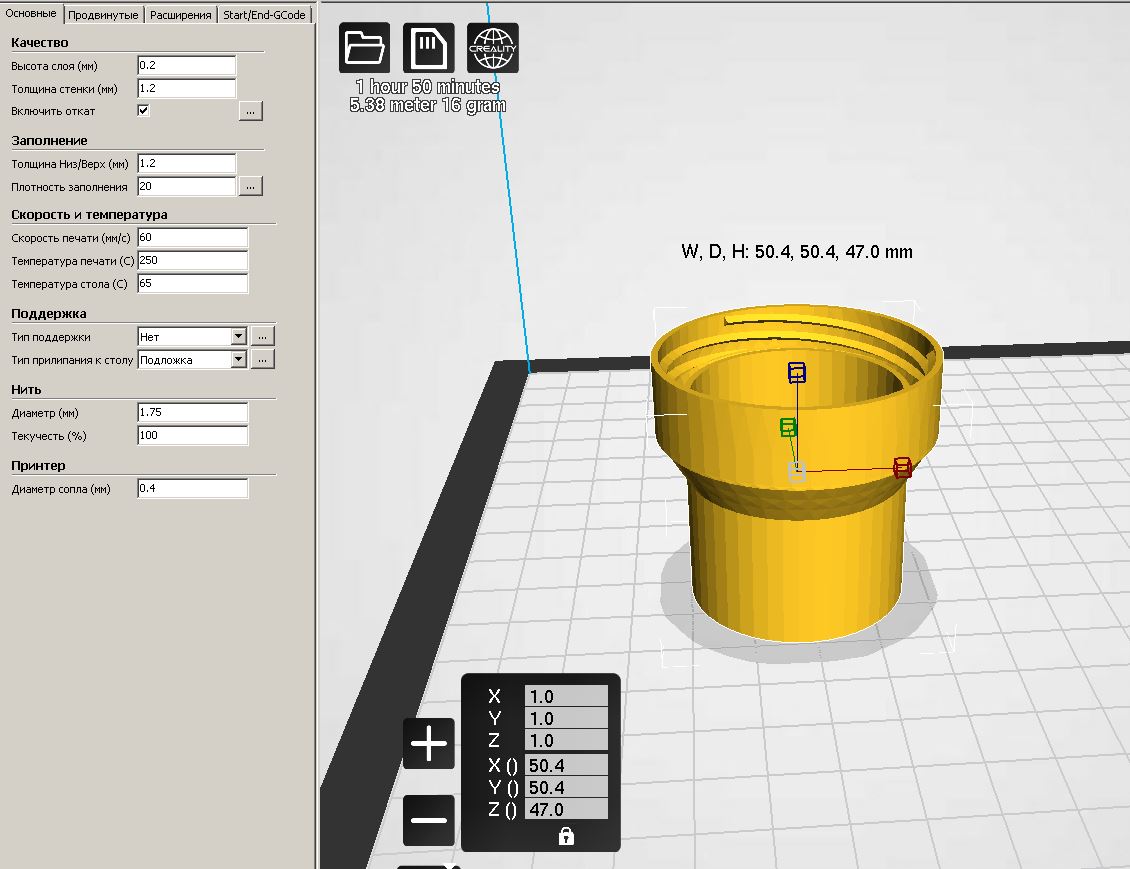The image size is (1130, 869).
Task: Click the plus scale-up button
Action: click(428, 743)
